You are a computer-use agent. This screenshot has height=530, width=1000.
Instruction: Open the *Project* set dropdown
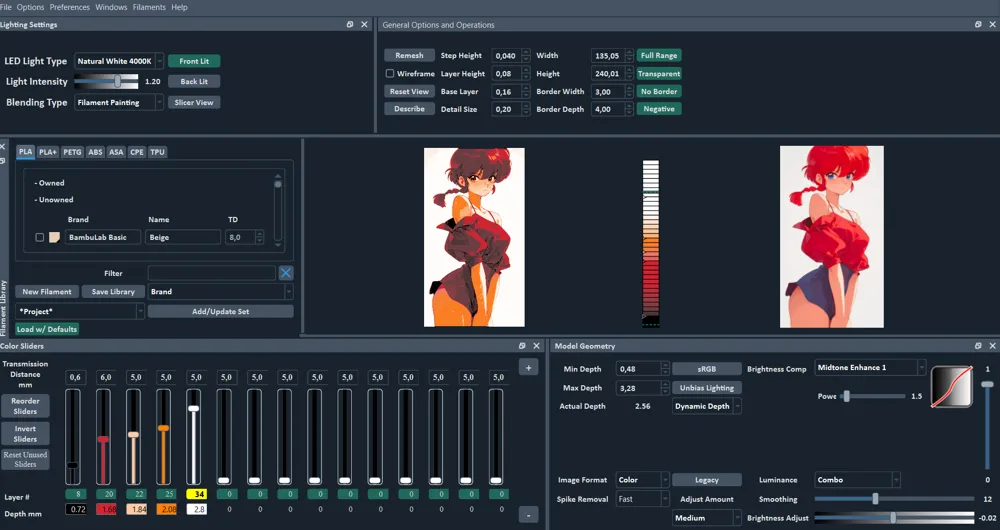click(80, 311)
